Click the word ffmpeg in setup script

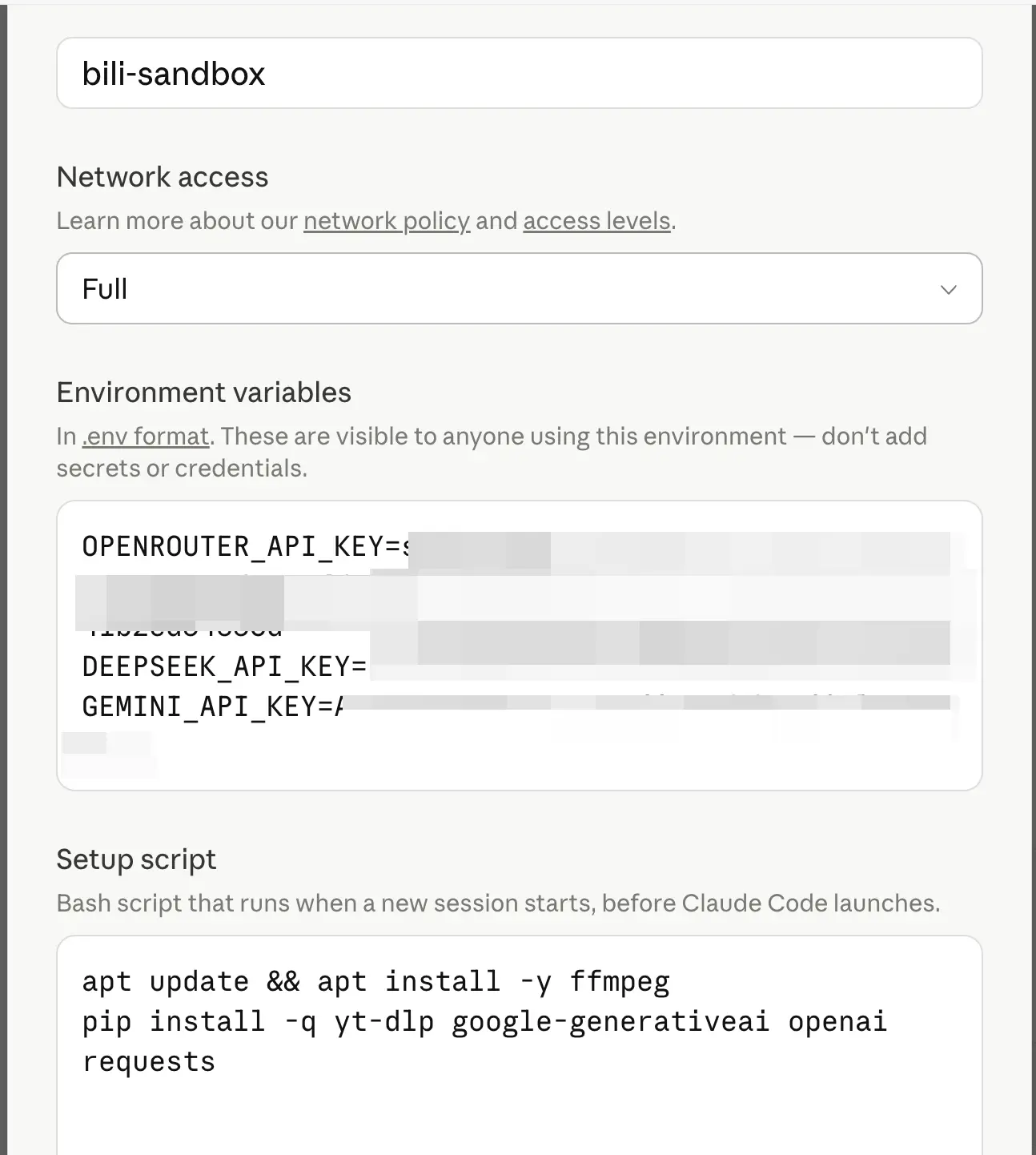coord(620,982)
